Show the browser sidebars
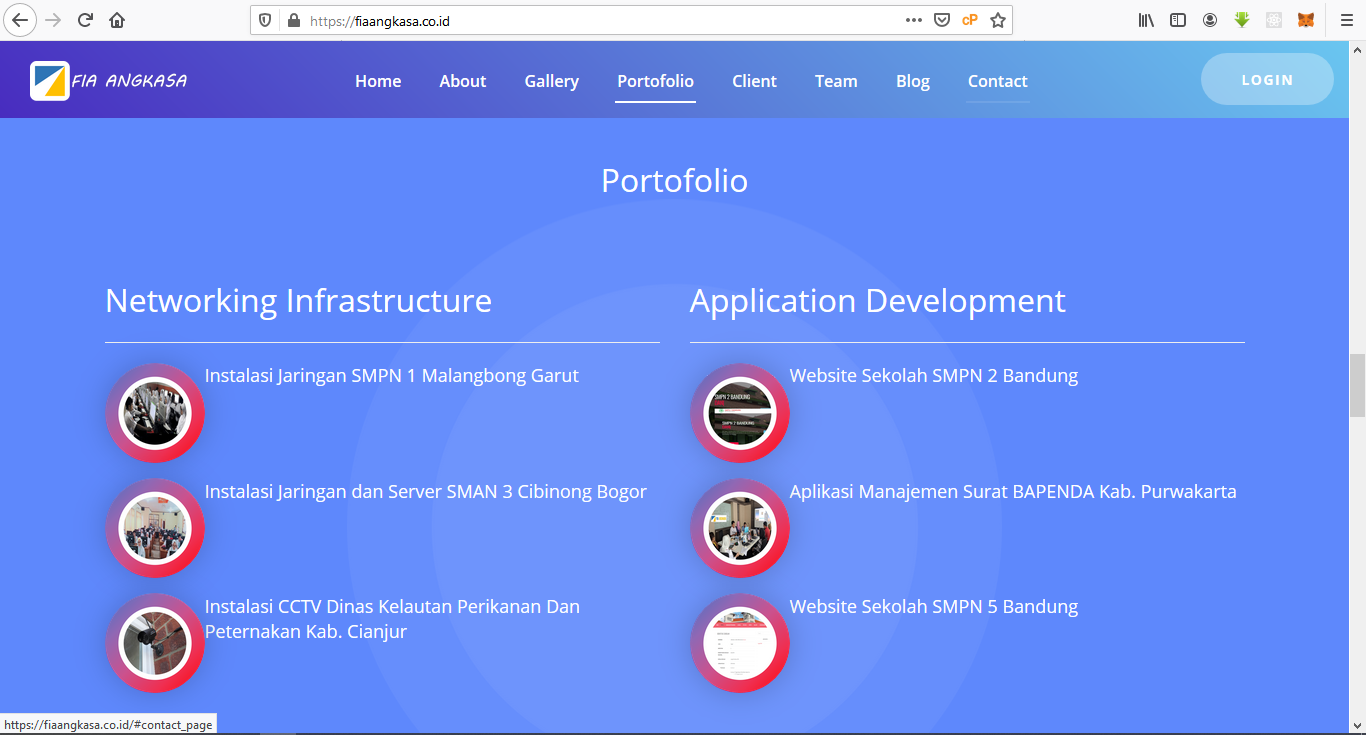 coord(1178,20)
